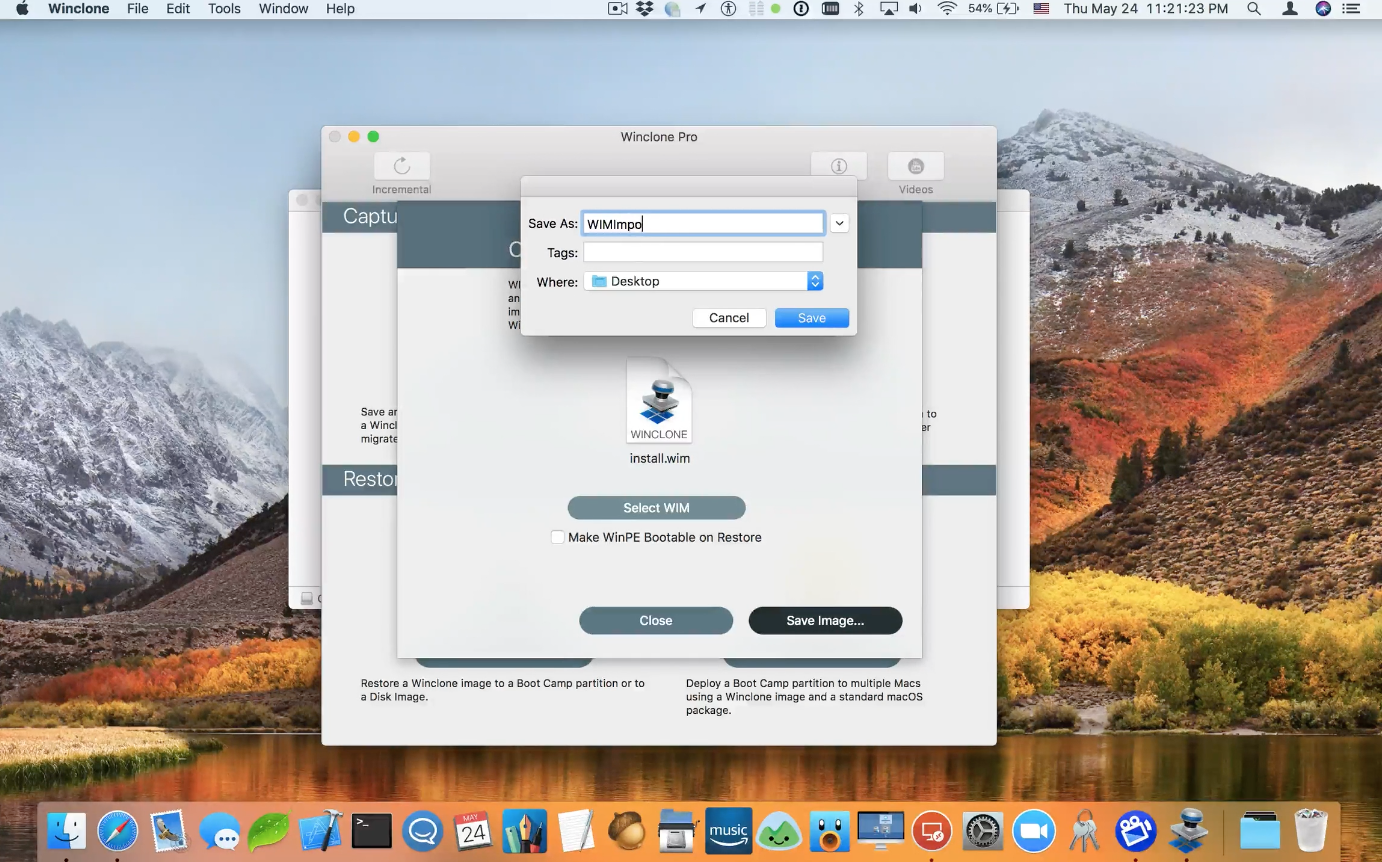Expand the save dialog with the chevron

pyautogui.click(x=839, y=224)
